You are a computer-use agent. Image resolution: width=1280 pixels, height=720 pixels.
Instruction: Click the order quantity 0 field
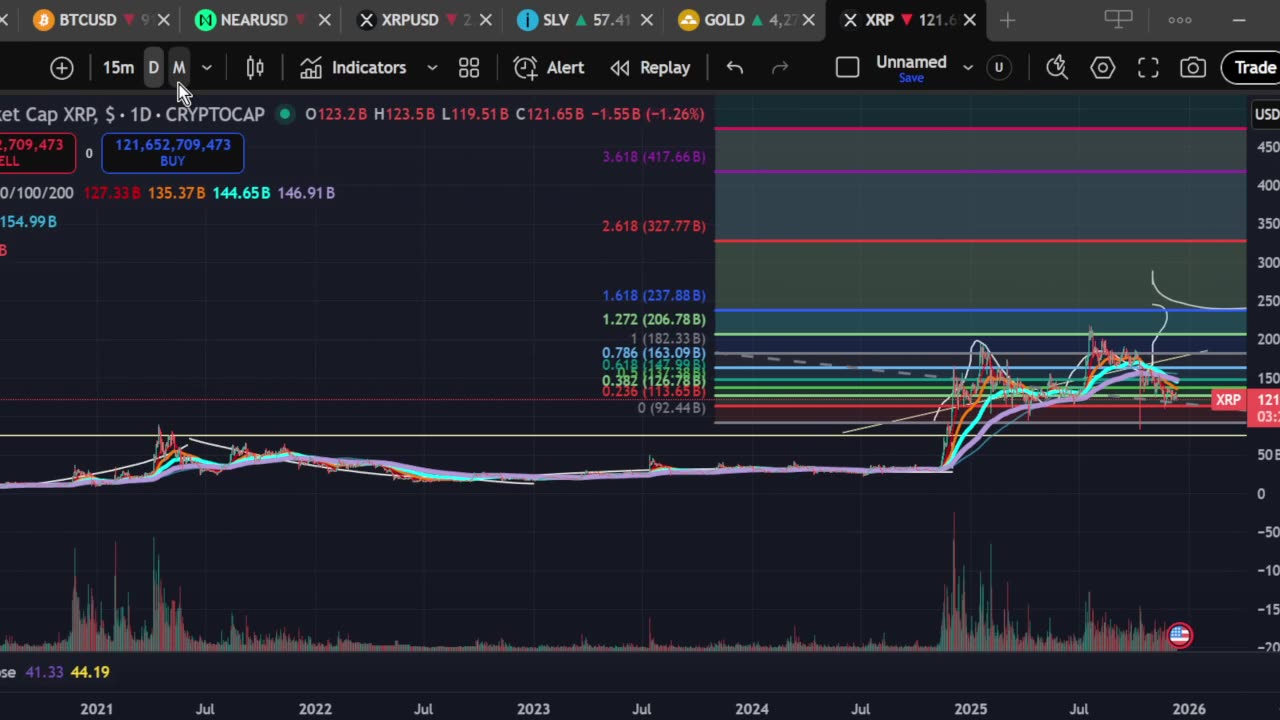88,153
